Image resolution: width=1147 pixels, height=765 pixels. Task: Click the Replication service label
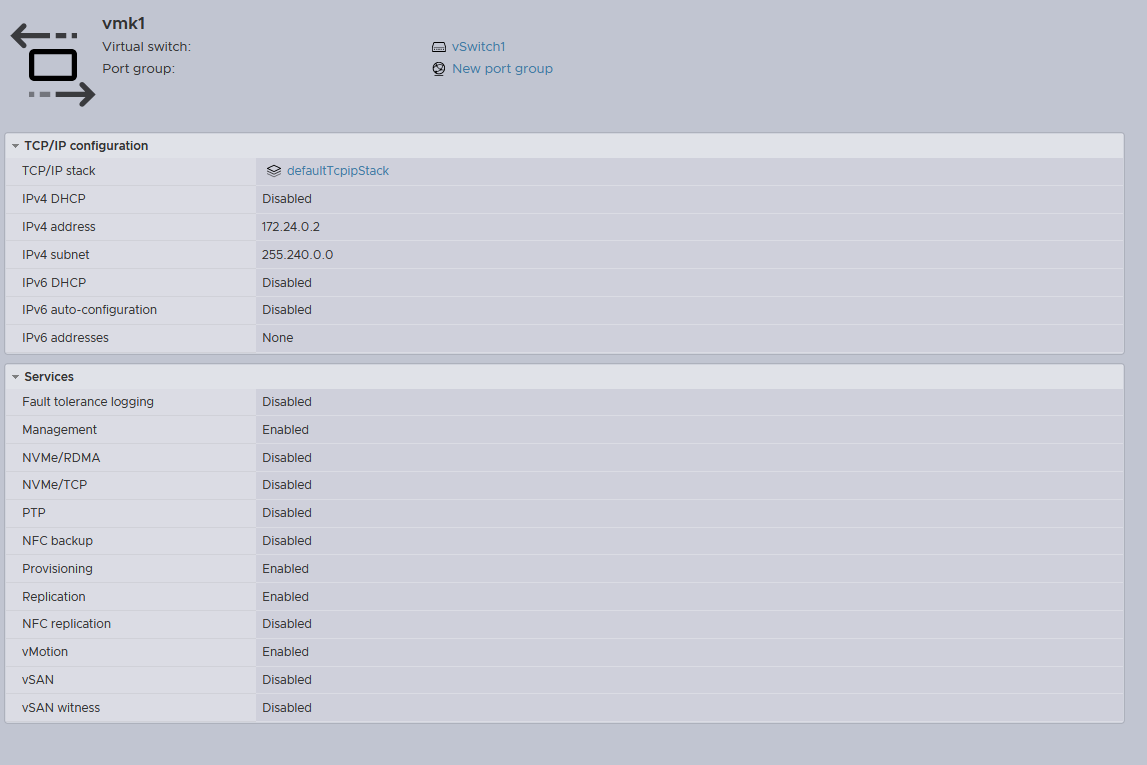tap(53, 597)
